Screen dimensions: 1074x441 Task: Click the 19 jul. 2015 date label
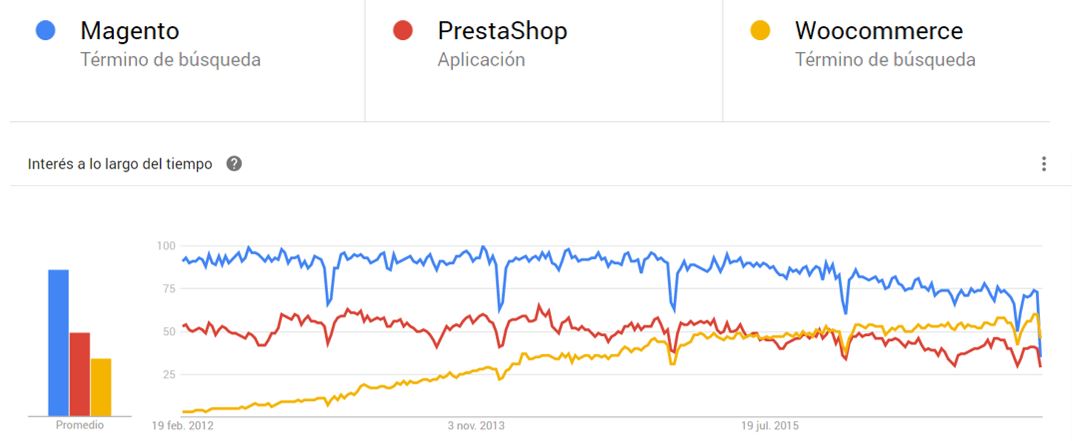pos(769,425)
